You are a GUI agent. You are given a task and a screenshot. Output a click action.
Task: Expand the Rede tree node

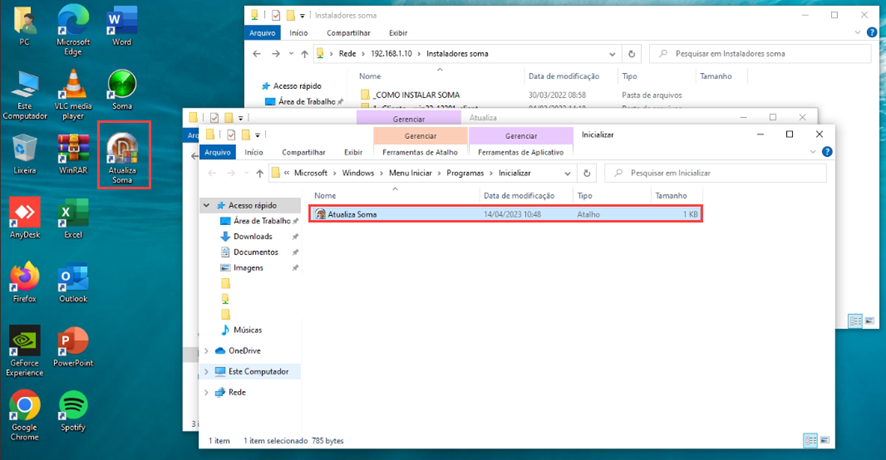(x=207, y=392)
